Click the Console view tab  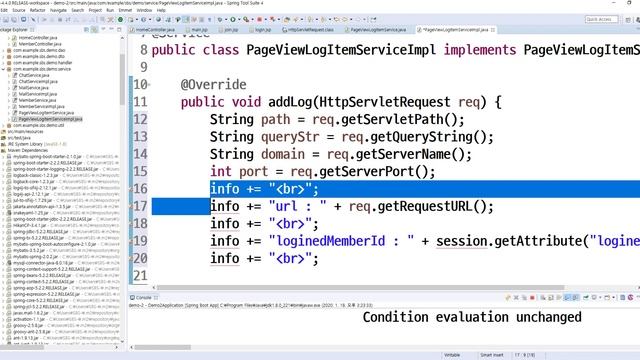(144, 298)
